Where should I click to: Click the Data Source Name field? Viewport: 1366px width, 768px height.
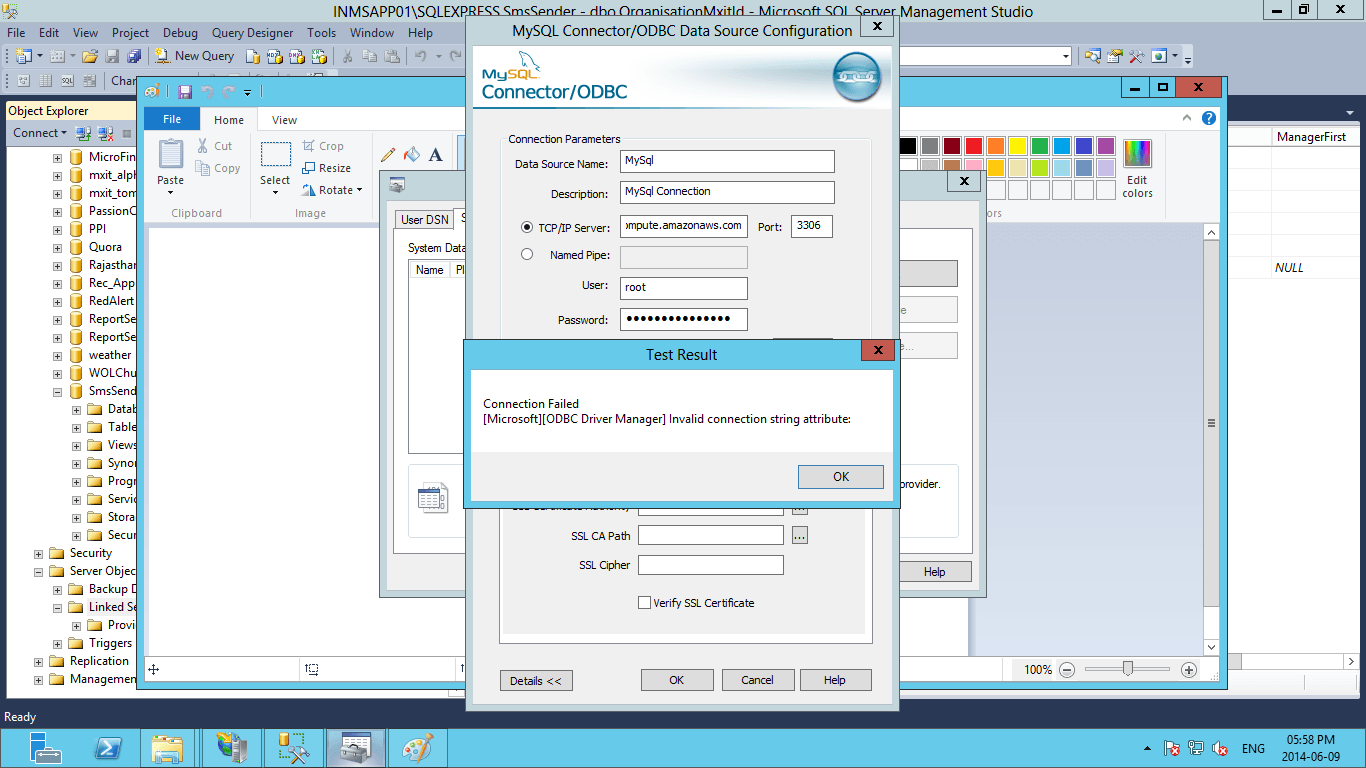(x=727, y=161)
